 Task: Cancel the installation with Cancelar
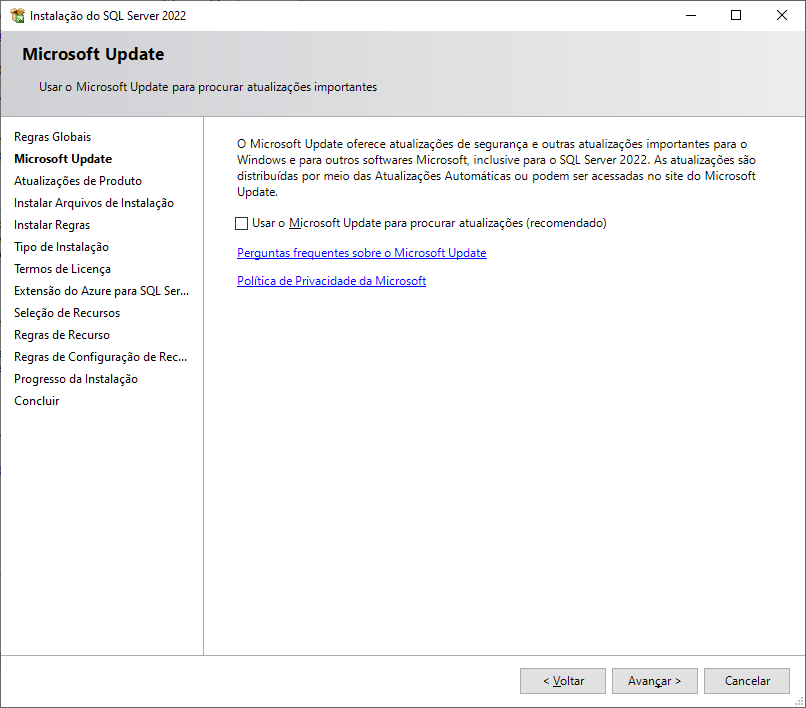point(746,681)
